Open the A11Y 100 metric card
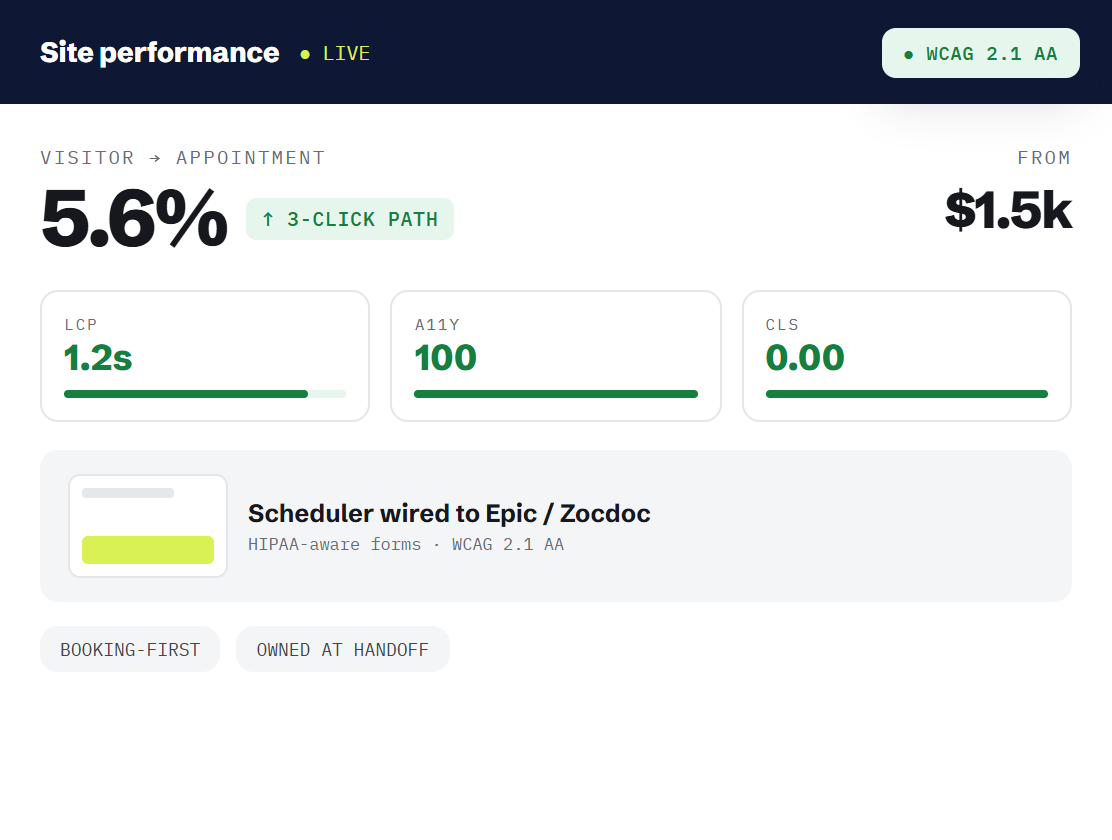Viewport: 1112px width, 840px height. click(x=556, y=356)
